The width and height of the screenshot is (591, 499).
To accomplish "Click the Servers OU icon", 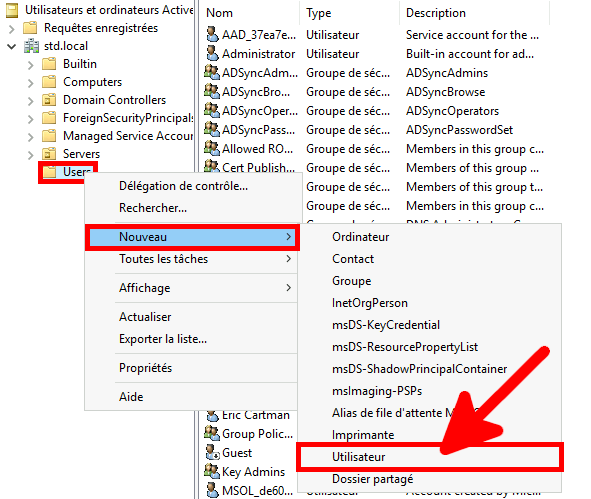I will [49, 154].
